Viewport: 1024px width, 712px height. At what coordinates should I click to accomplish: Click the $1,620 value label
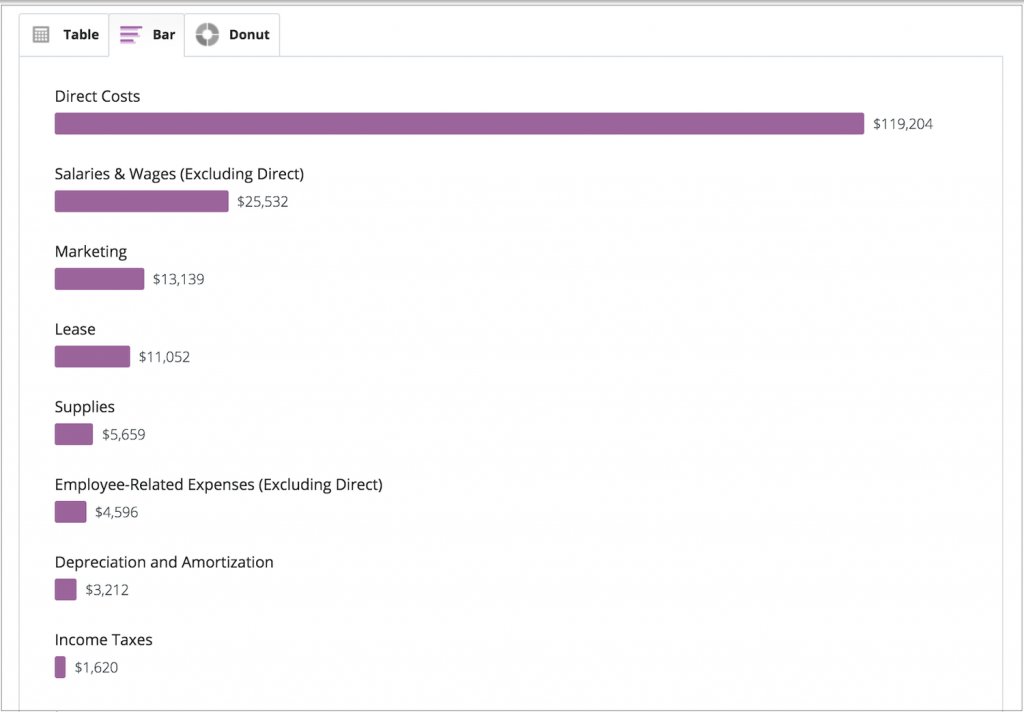[92, 667]
